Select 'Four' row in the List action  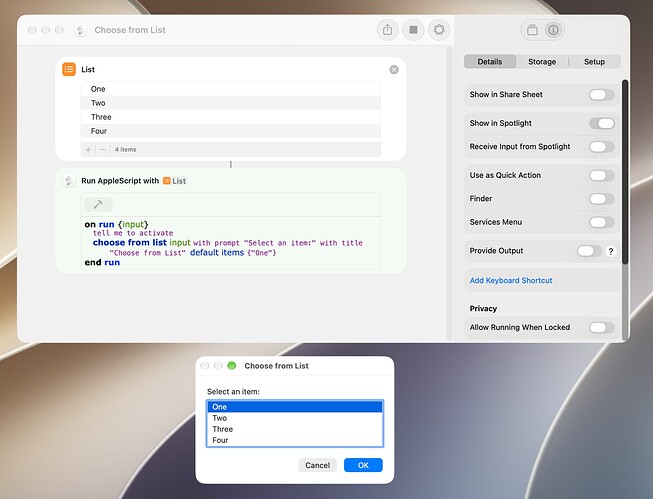231,131
